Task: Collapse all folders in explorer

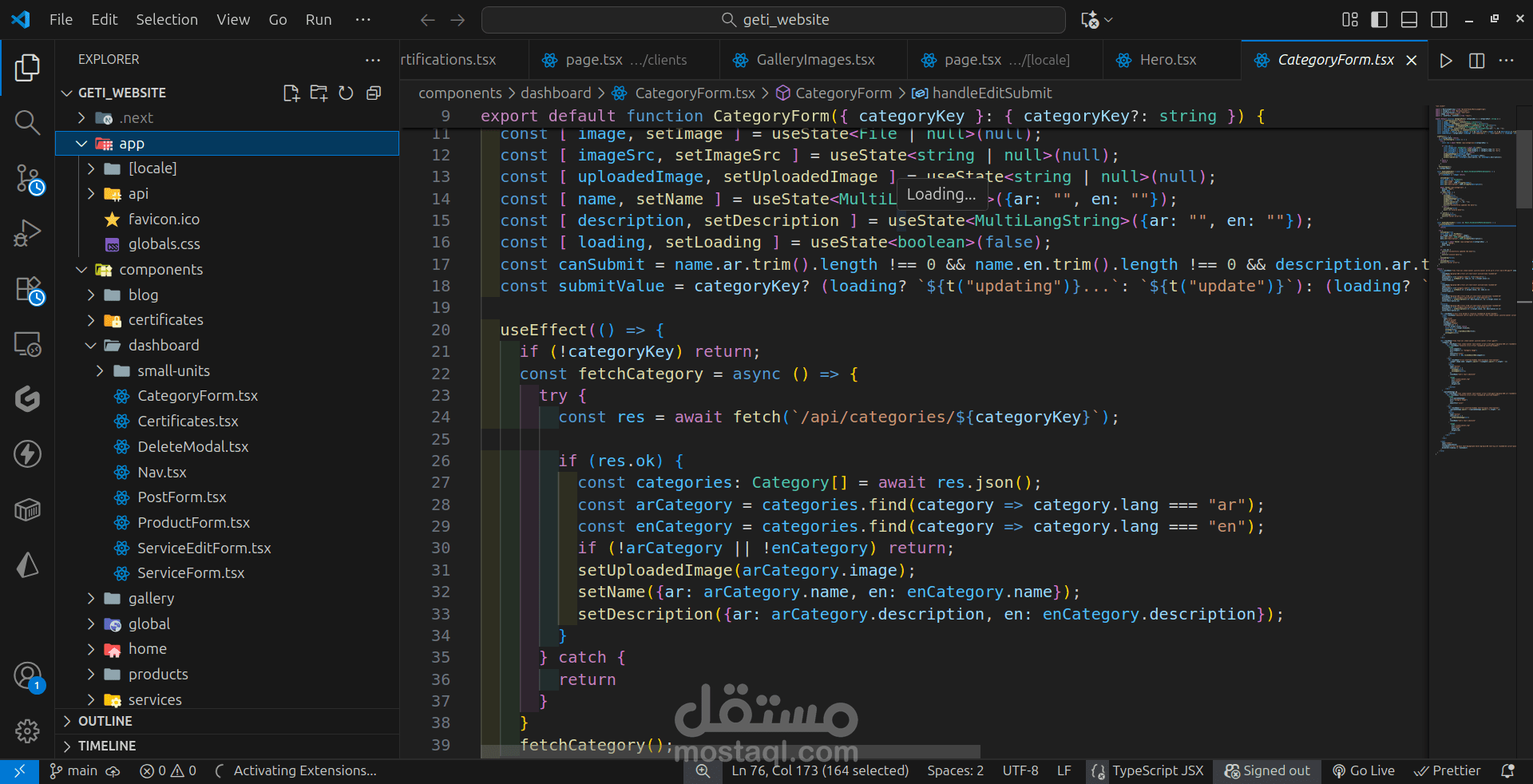Action: 373,93
